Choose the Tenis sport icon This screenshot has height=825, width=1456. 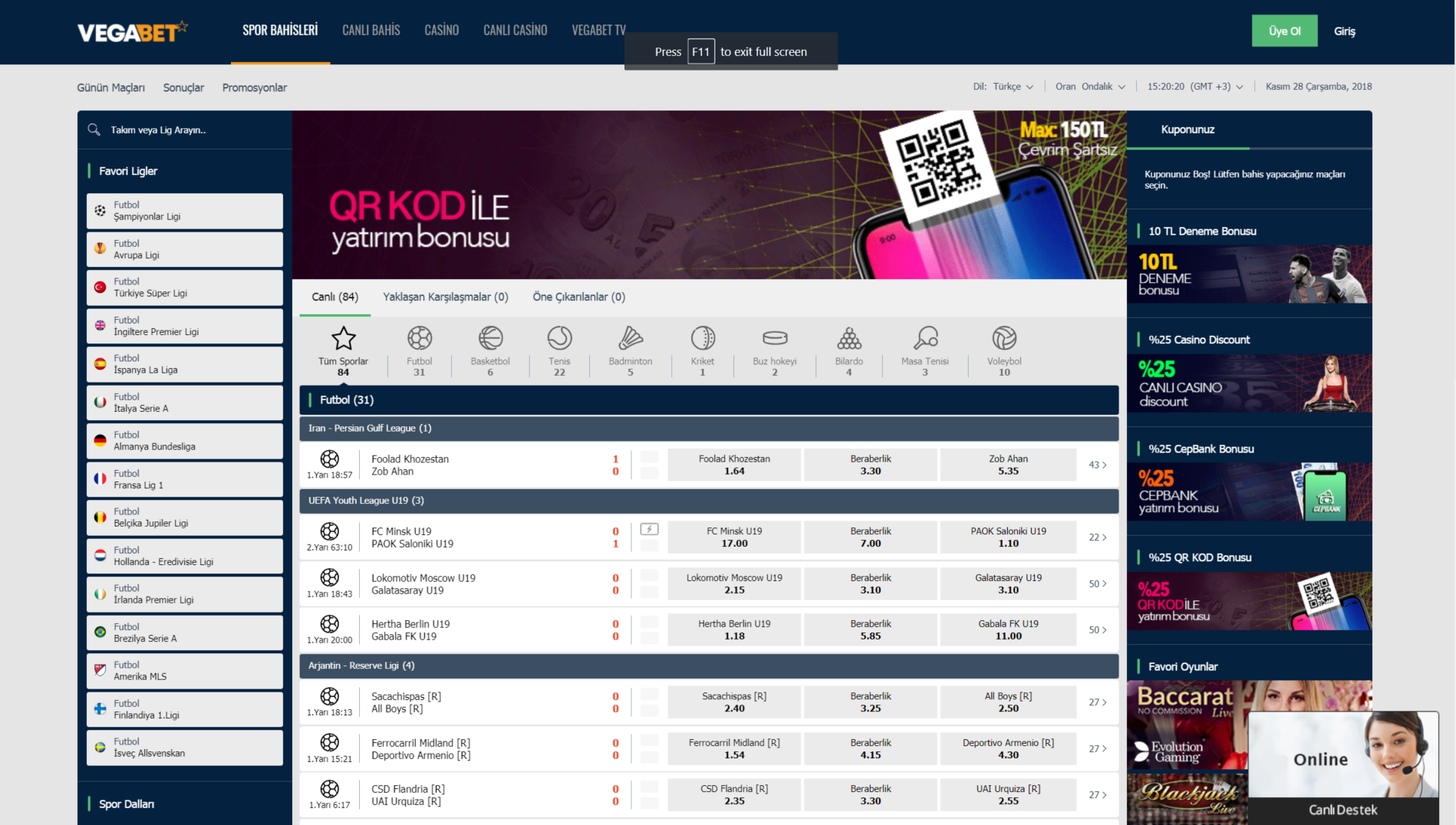coord(559,338)
